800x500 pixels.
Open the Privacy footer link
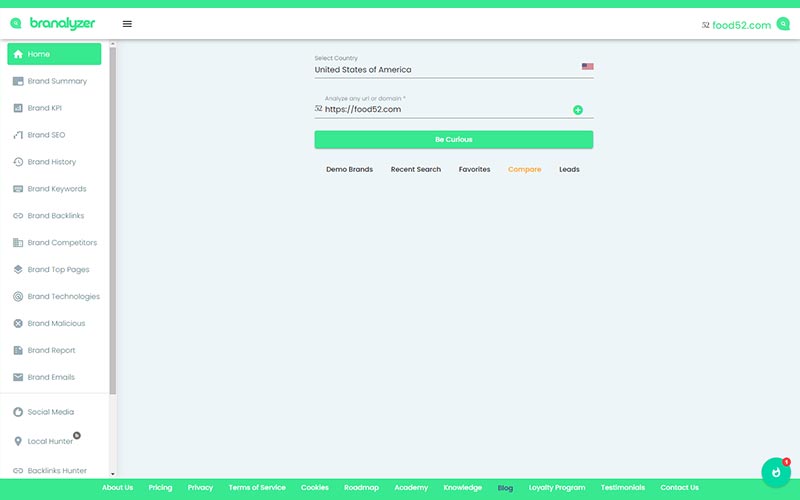(200, 488)
